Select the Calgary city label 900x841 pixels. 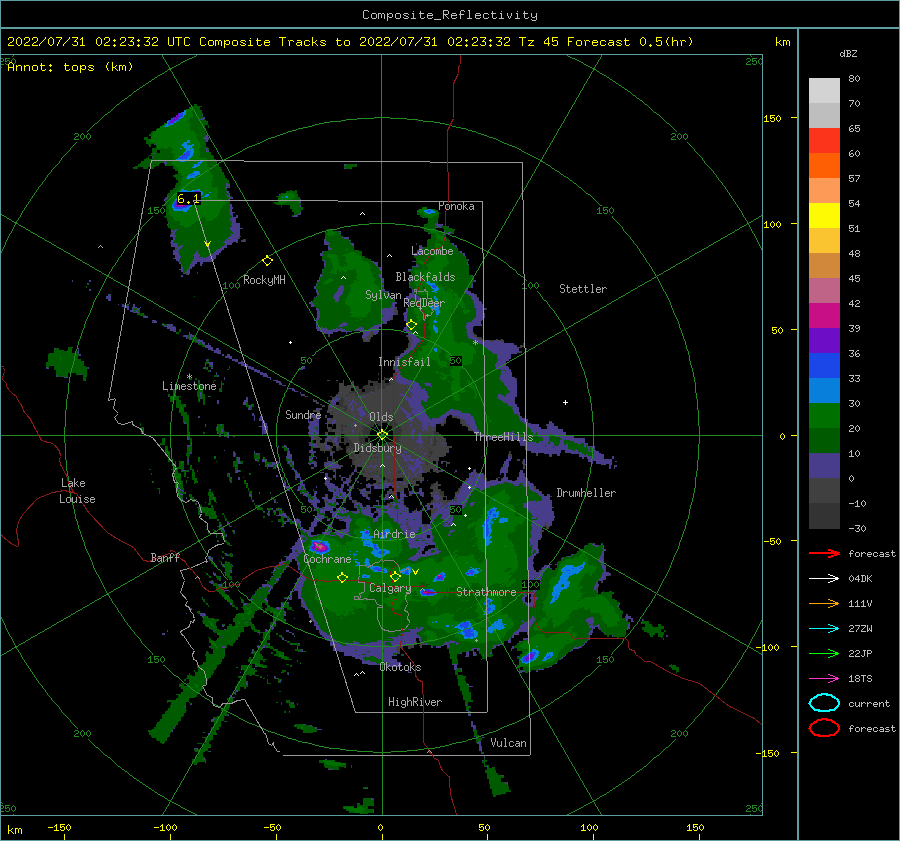click(390, 588)
